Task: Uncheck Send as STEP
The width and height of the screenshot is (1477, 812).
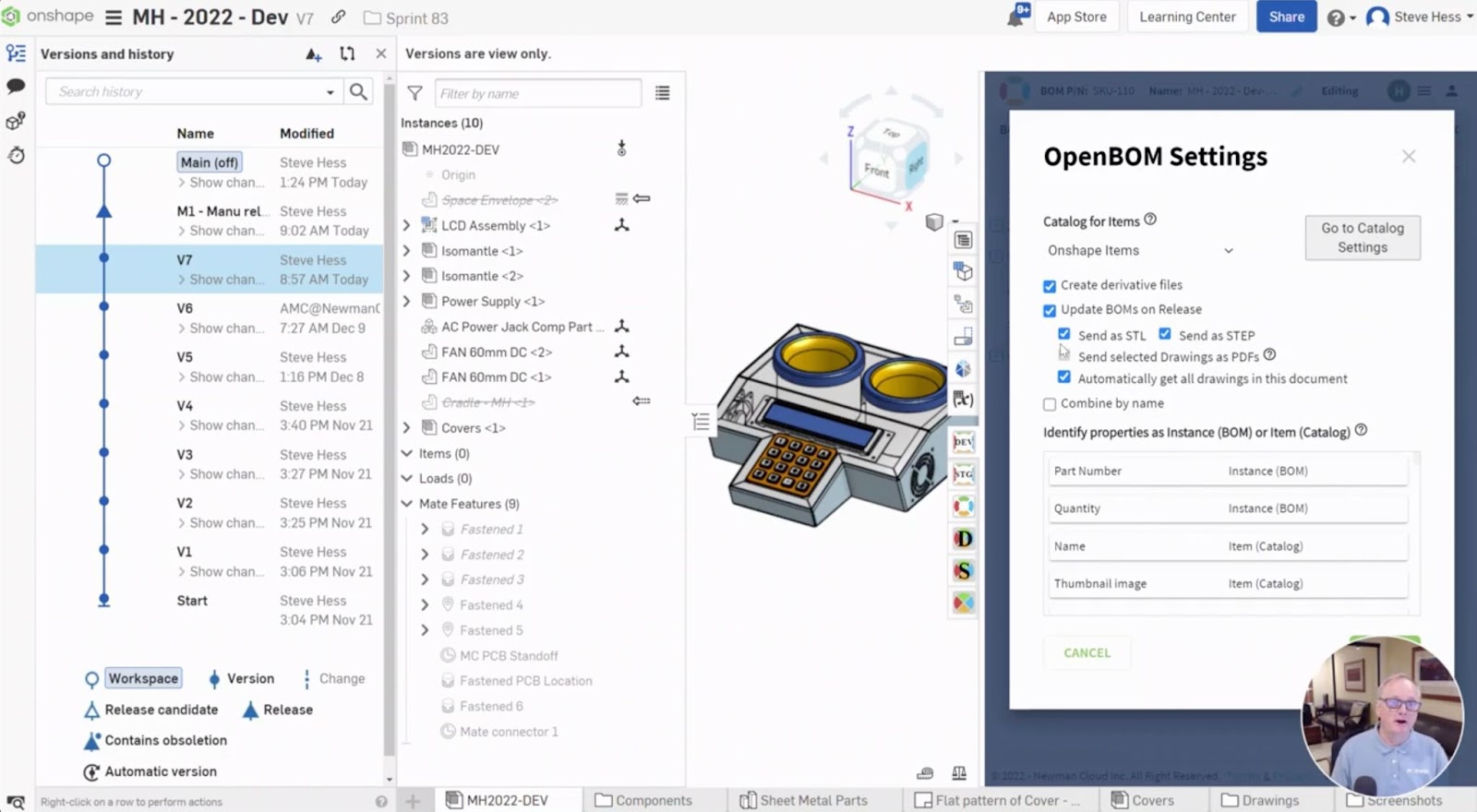Action: tap(1165, 334)
